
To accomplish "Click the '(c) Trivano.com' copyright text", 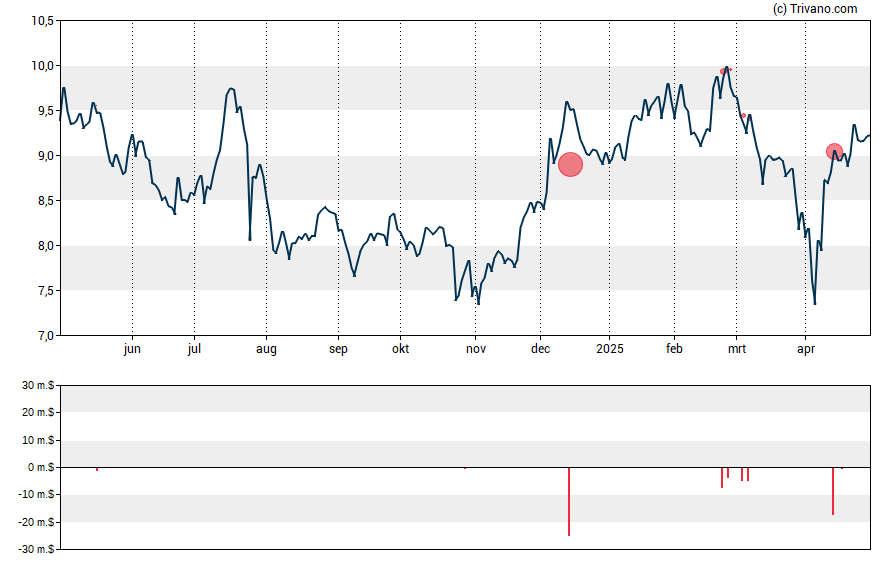I will [x=815, y=8].
